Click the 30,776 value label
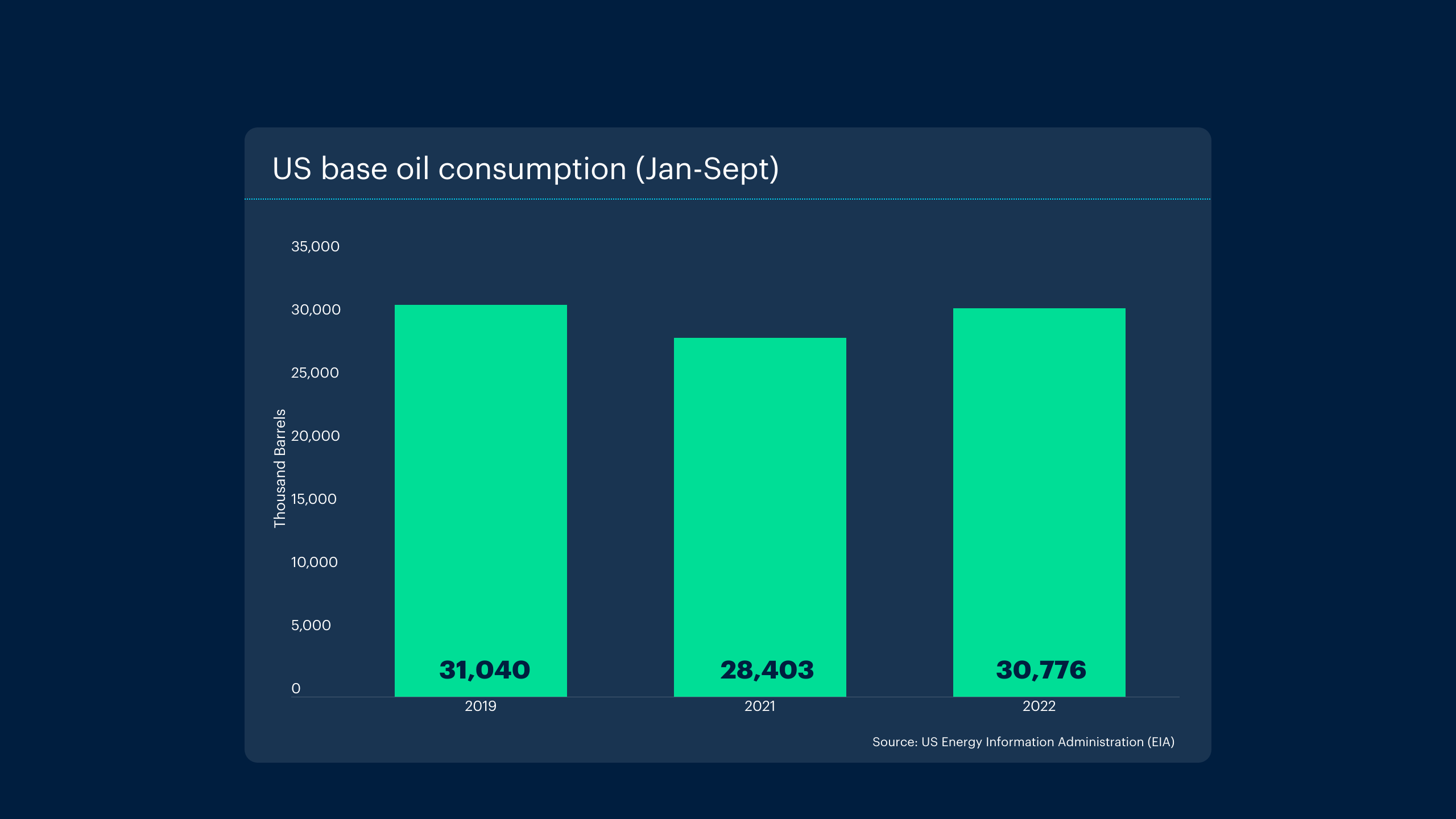 [x=1041, y=670]
